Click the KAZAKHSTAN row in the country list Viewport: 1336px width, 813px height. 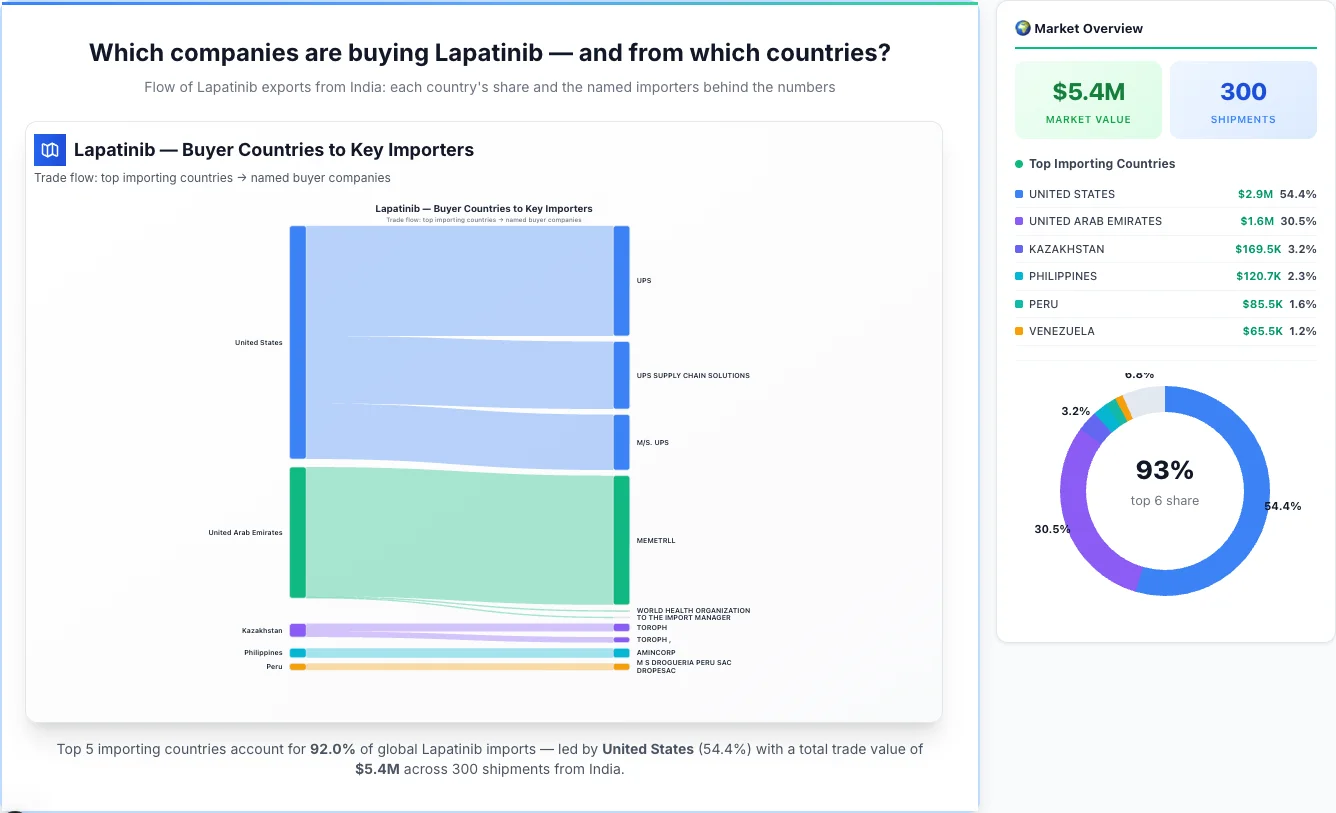point(1165,249)
